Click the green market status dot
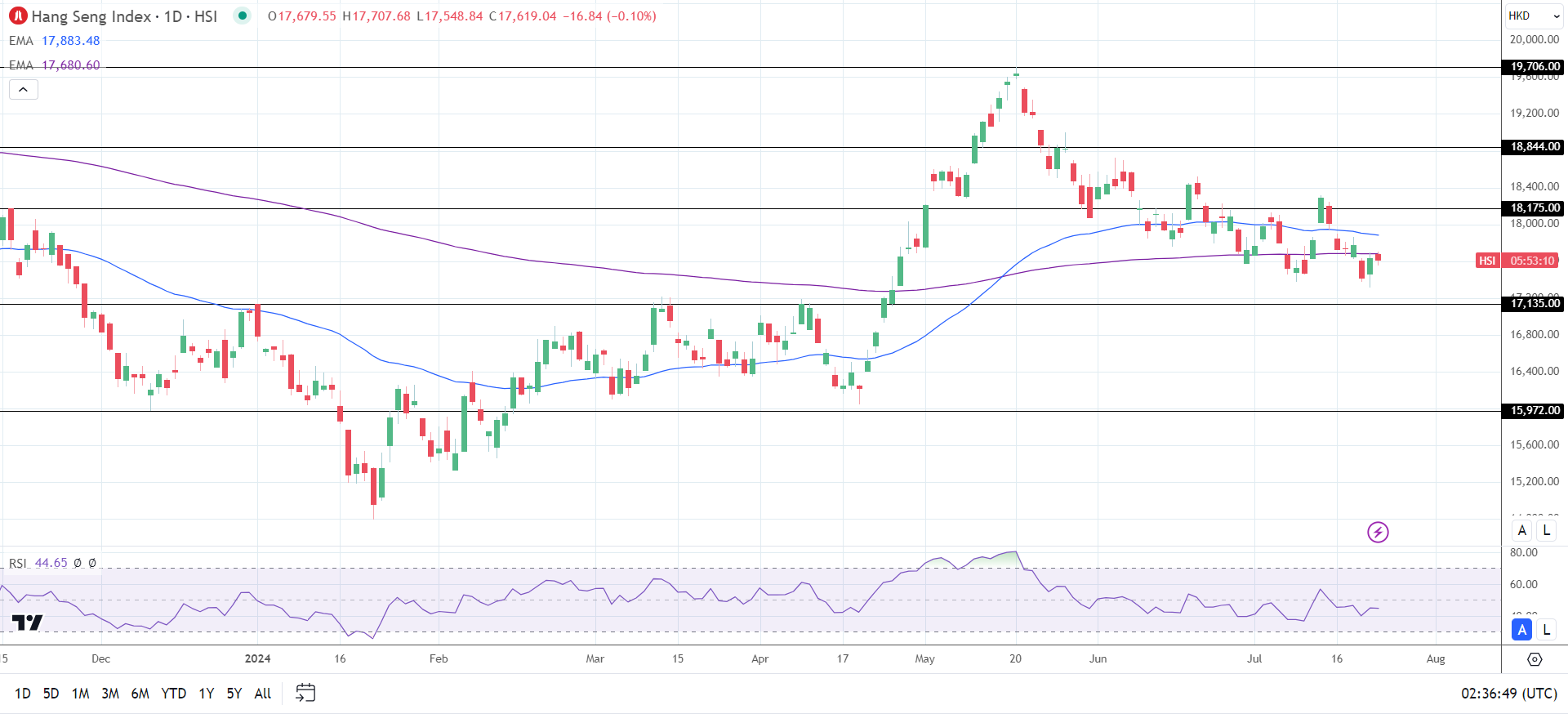Screen dimensions: 1568x714 (243, 16)
